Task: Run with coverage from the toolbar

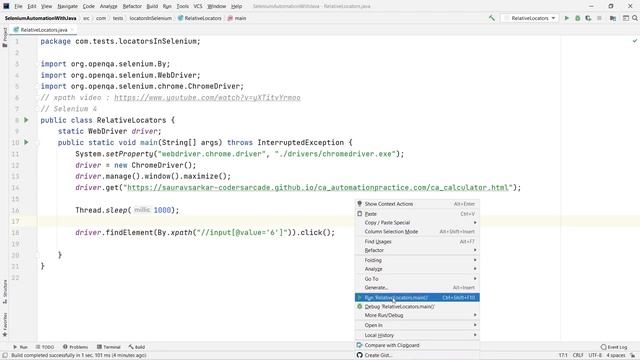Action: tap(588, 18)
